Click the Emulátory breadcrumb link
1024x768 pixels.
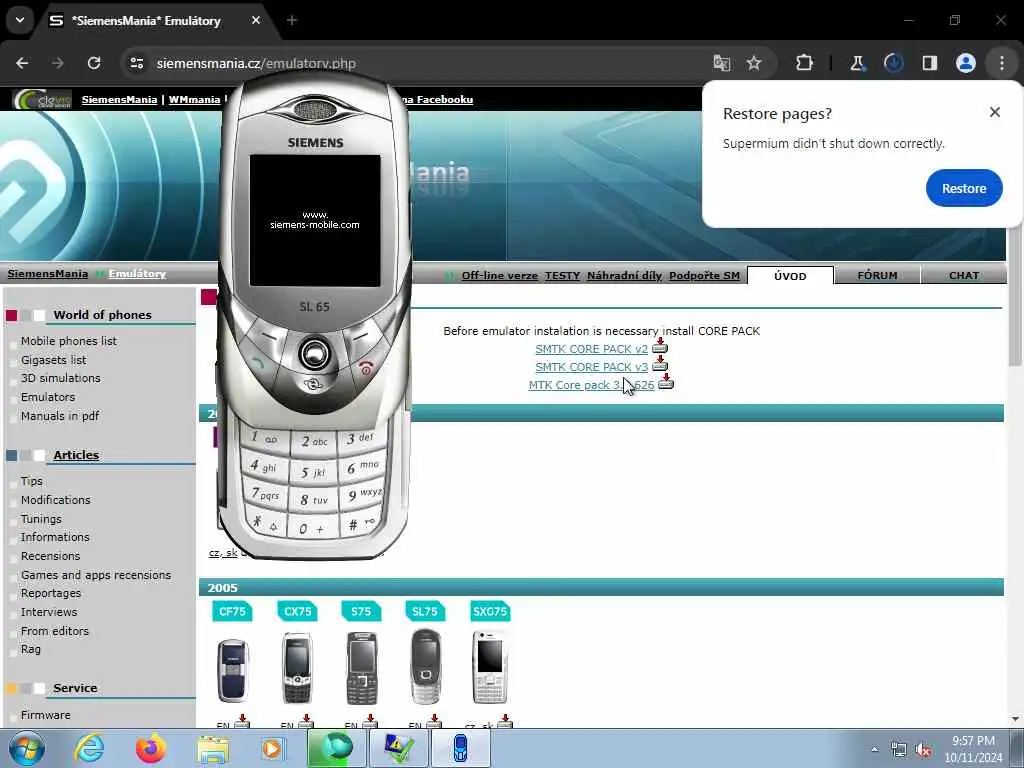pos(137,274)
